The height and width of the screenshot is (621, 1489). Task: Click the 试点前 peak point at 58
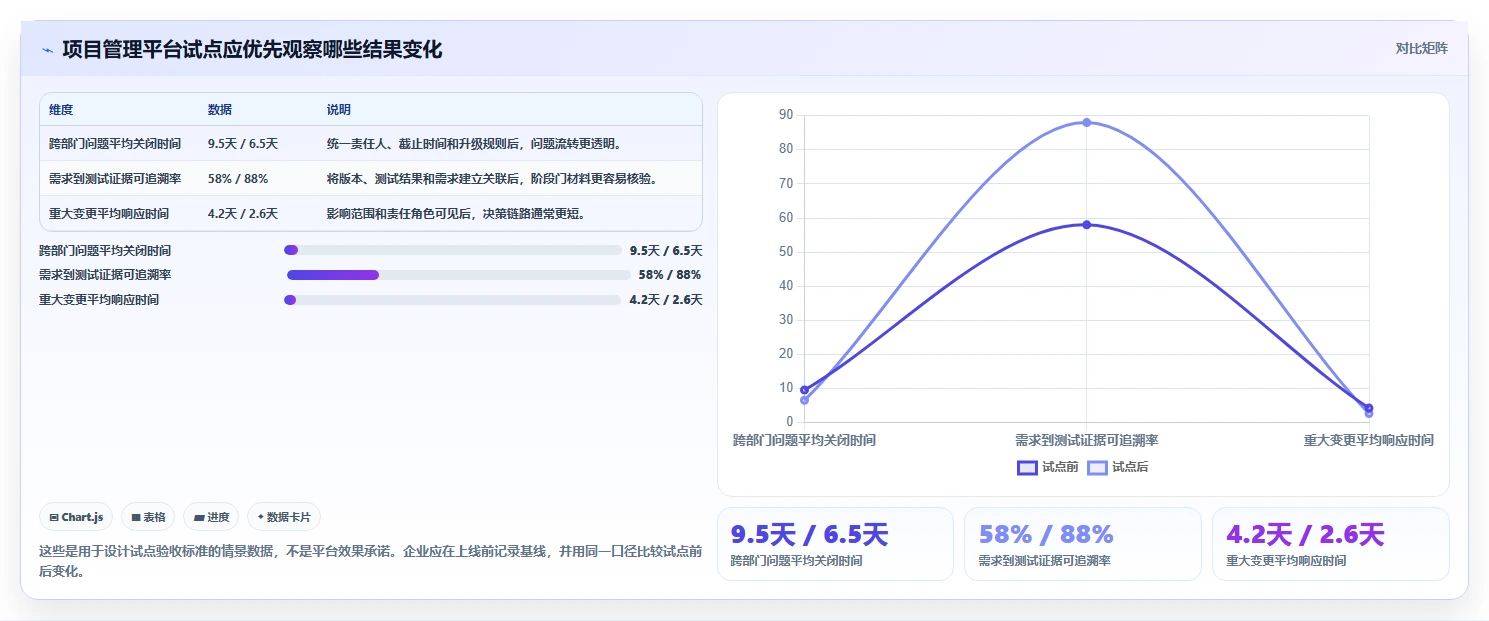point(1086,224)
